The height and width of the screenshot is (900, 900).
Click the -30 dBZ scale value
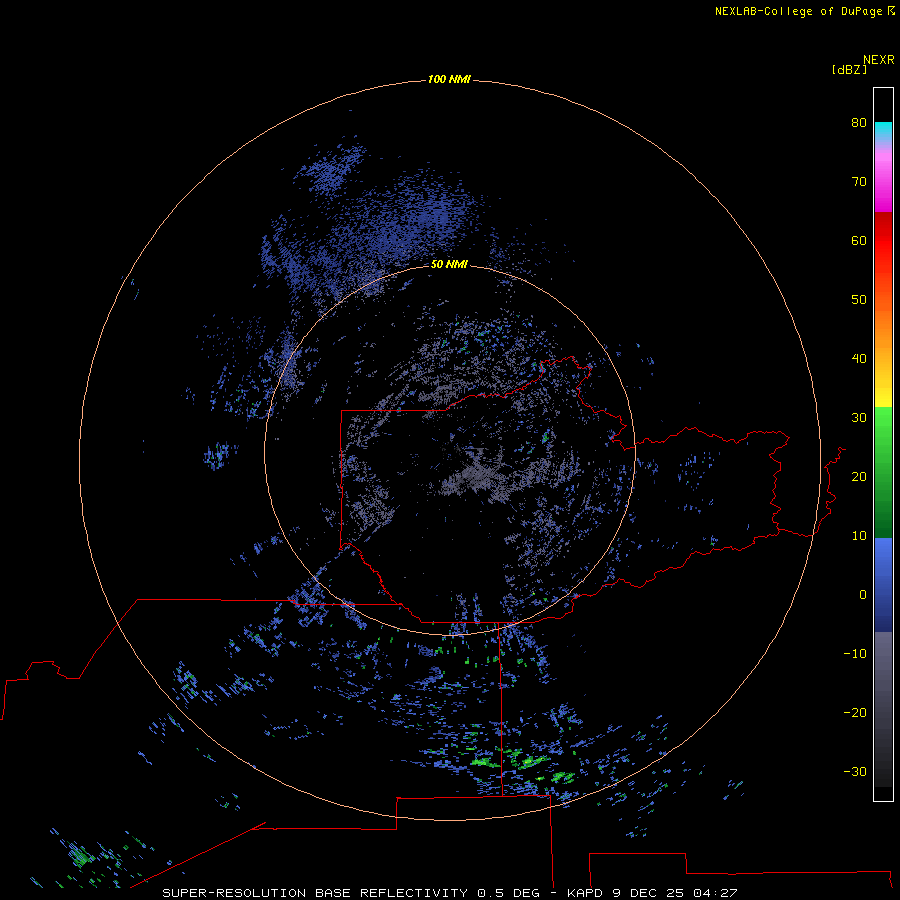coord(855,771)
